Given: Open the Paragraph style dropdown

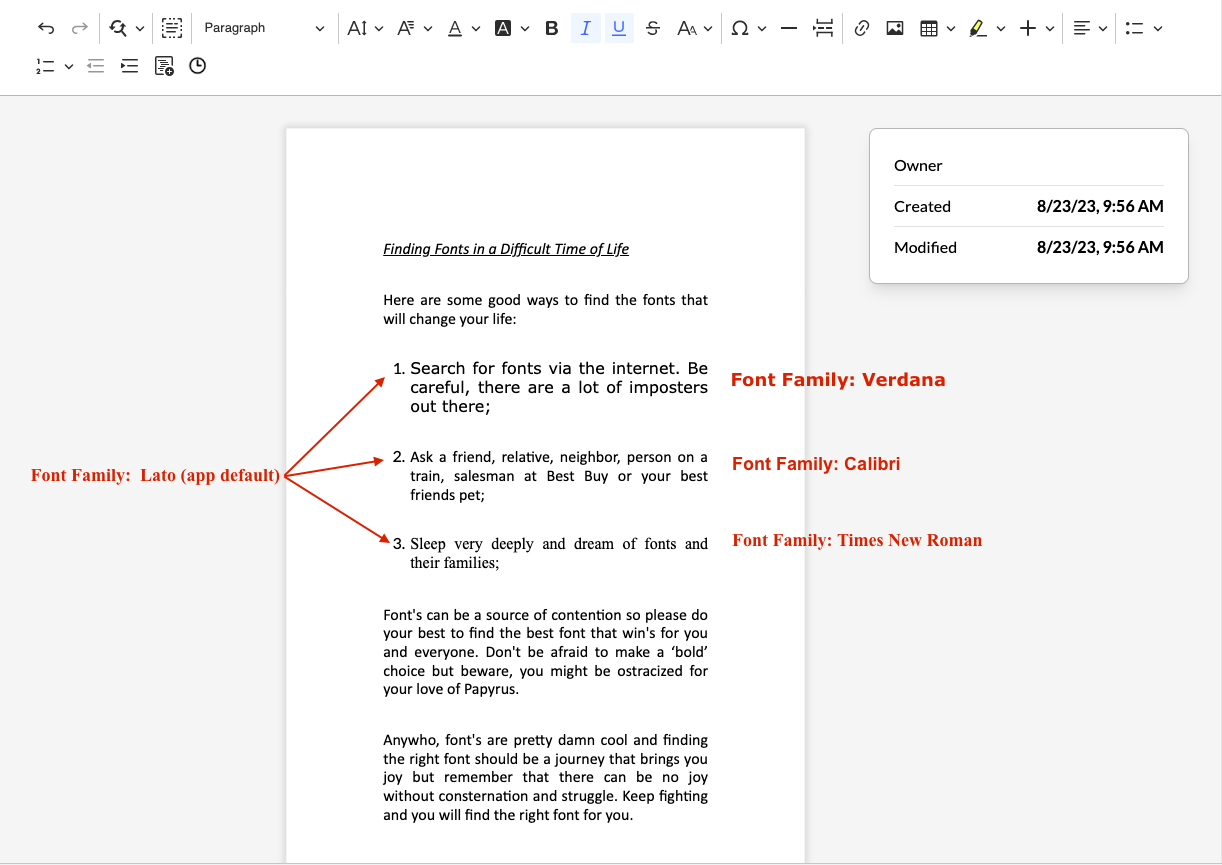Looking at the screenshot, I should tap(263, 28).
